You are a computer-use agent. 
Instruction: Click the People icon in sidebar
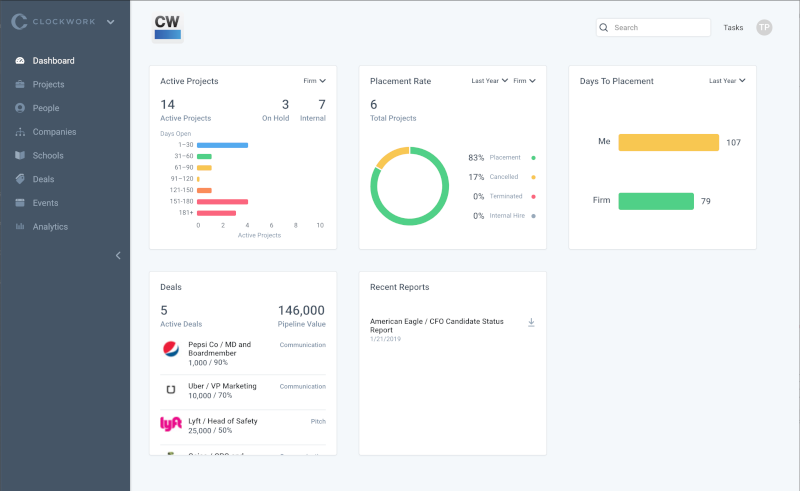(x=20, y=108)
